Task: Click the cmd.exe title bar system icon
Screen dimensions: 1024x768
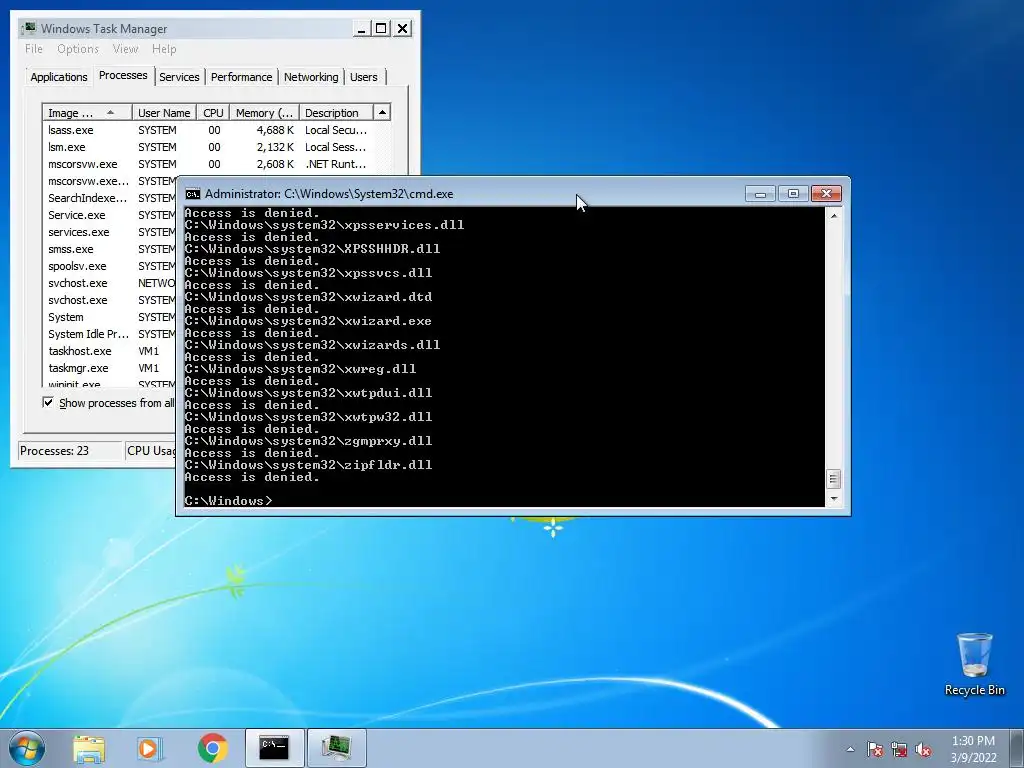Action: [x=192, y=194]
